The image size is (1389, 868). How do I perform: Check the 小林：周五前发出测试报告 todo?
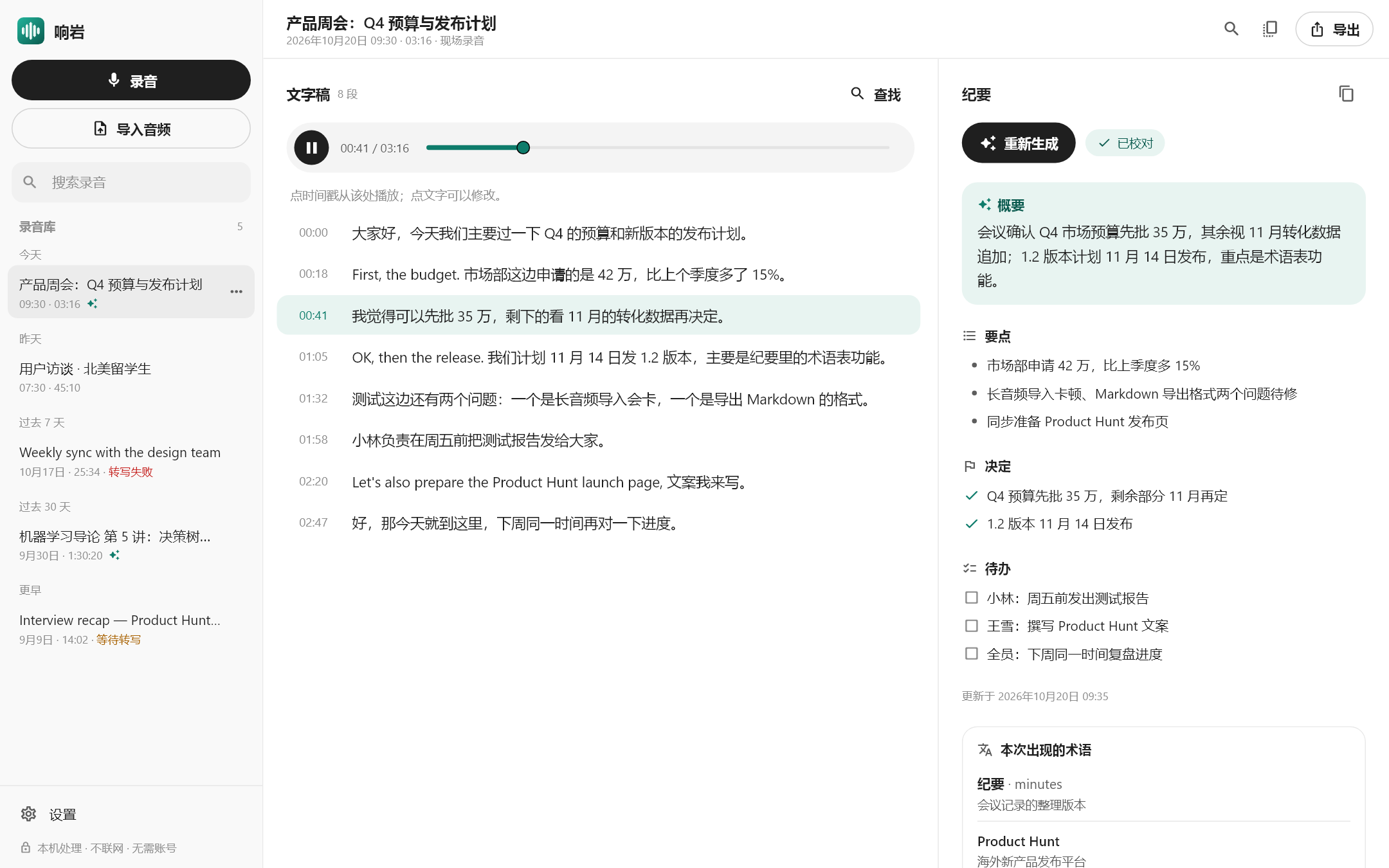972,598
